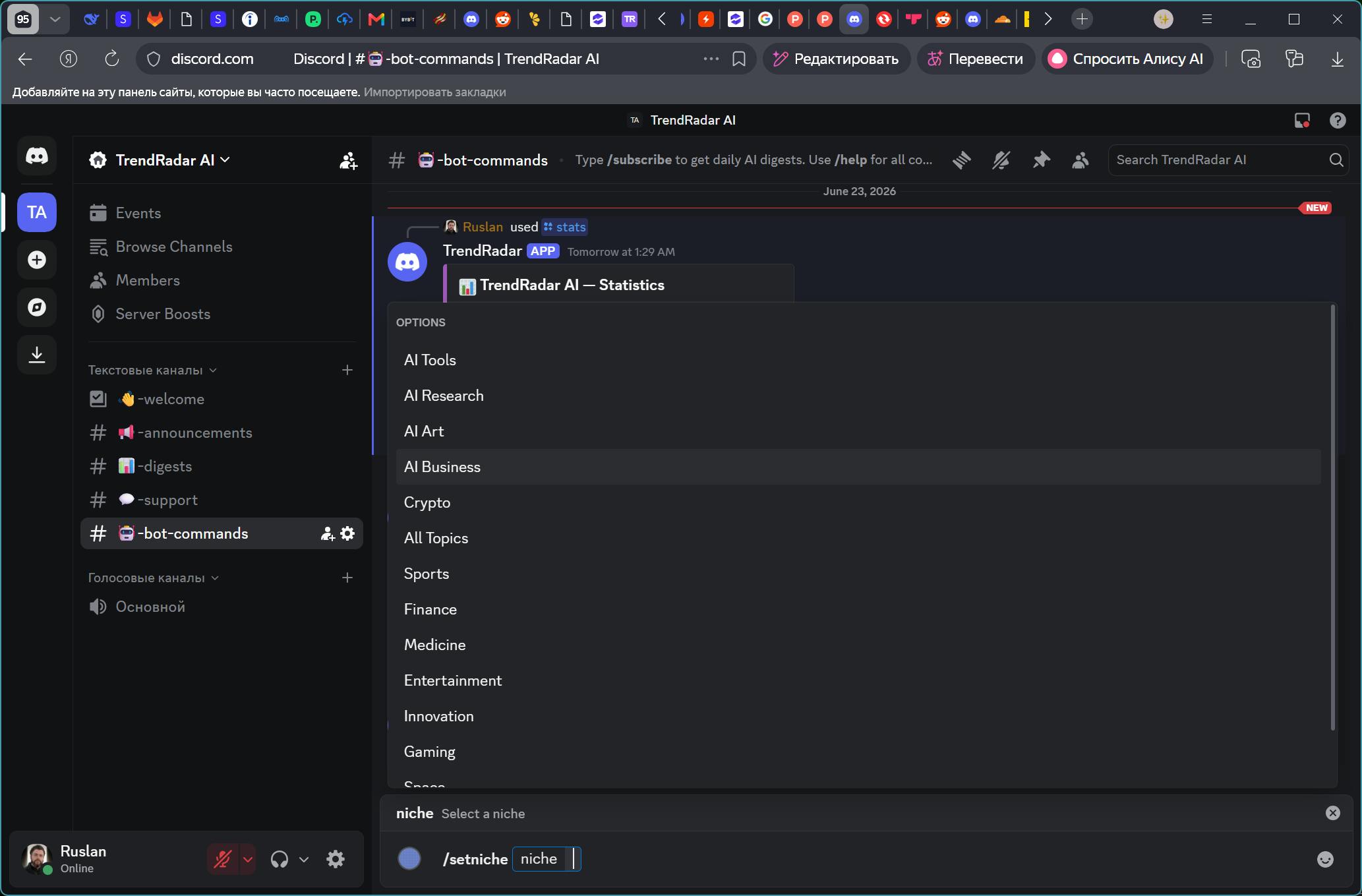Join the Основной voice channel

(222, 607)
